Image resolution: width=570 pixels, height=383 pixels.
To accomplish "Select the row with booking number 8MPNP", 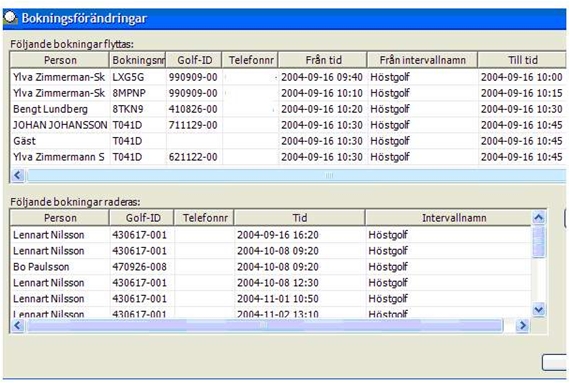I will point(288,93).
